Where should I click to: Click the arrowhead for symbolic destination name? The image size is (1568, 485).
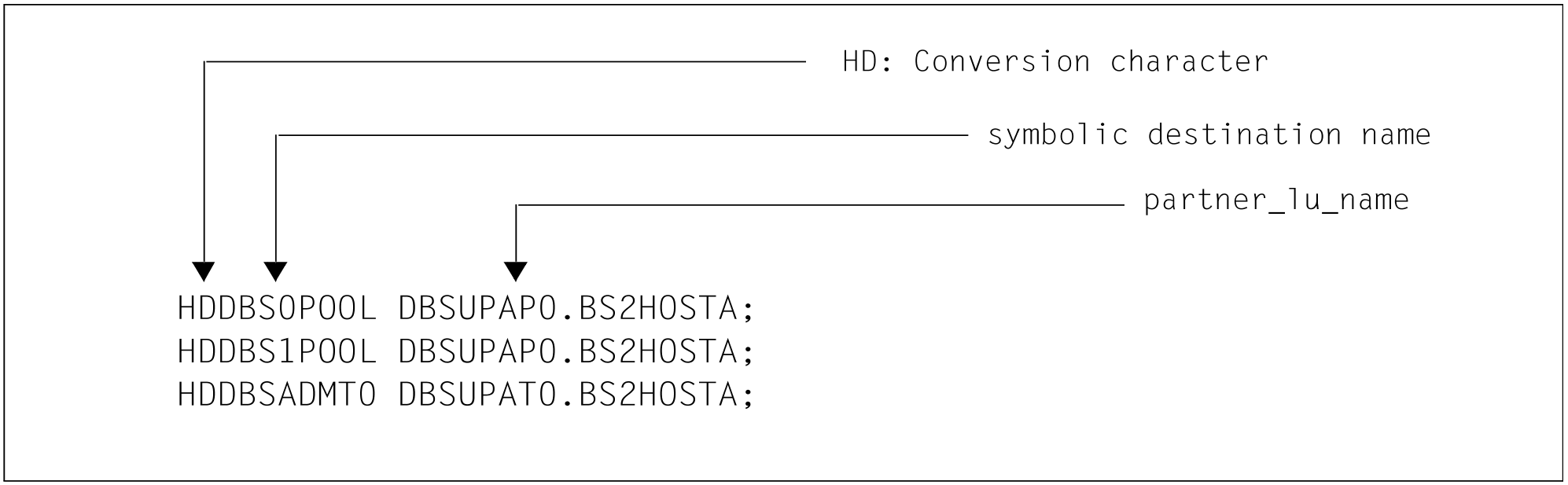[275, 271]
